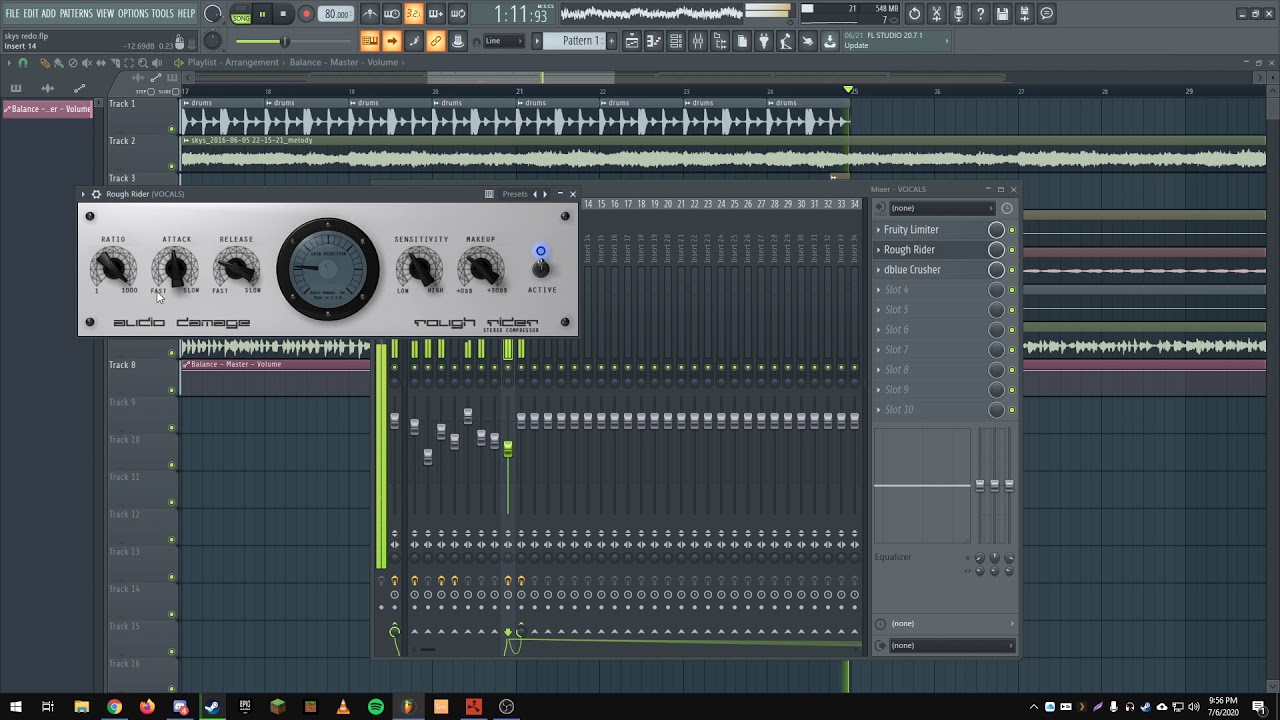Expand the Rough Rider slot arrow
Image resolution: width=1280 pixels, height=720 pixels.
point(879,250)
